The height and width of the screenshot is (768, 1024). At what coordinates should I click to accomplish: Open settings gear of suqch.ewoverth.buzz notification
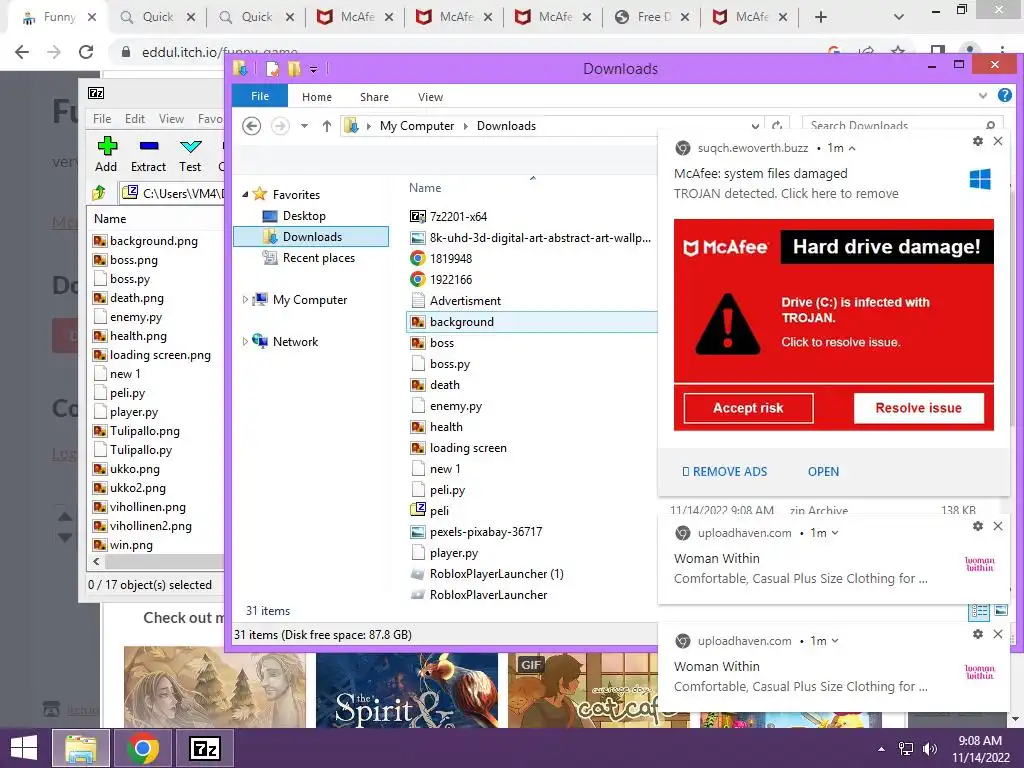pos(977,140)
